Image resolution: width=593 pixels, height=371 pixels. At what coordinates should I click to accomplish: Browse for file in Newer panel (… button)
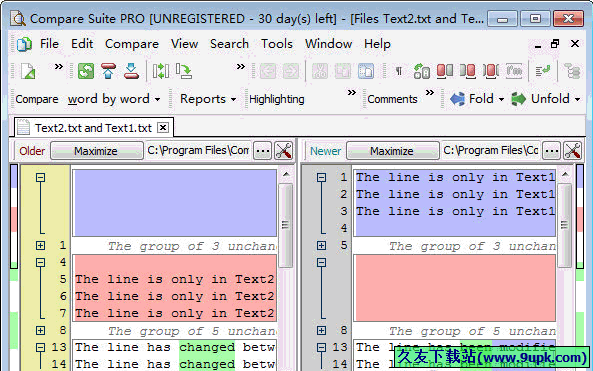coord(551,151)
